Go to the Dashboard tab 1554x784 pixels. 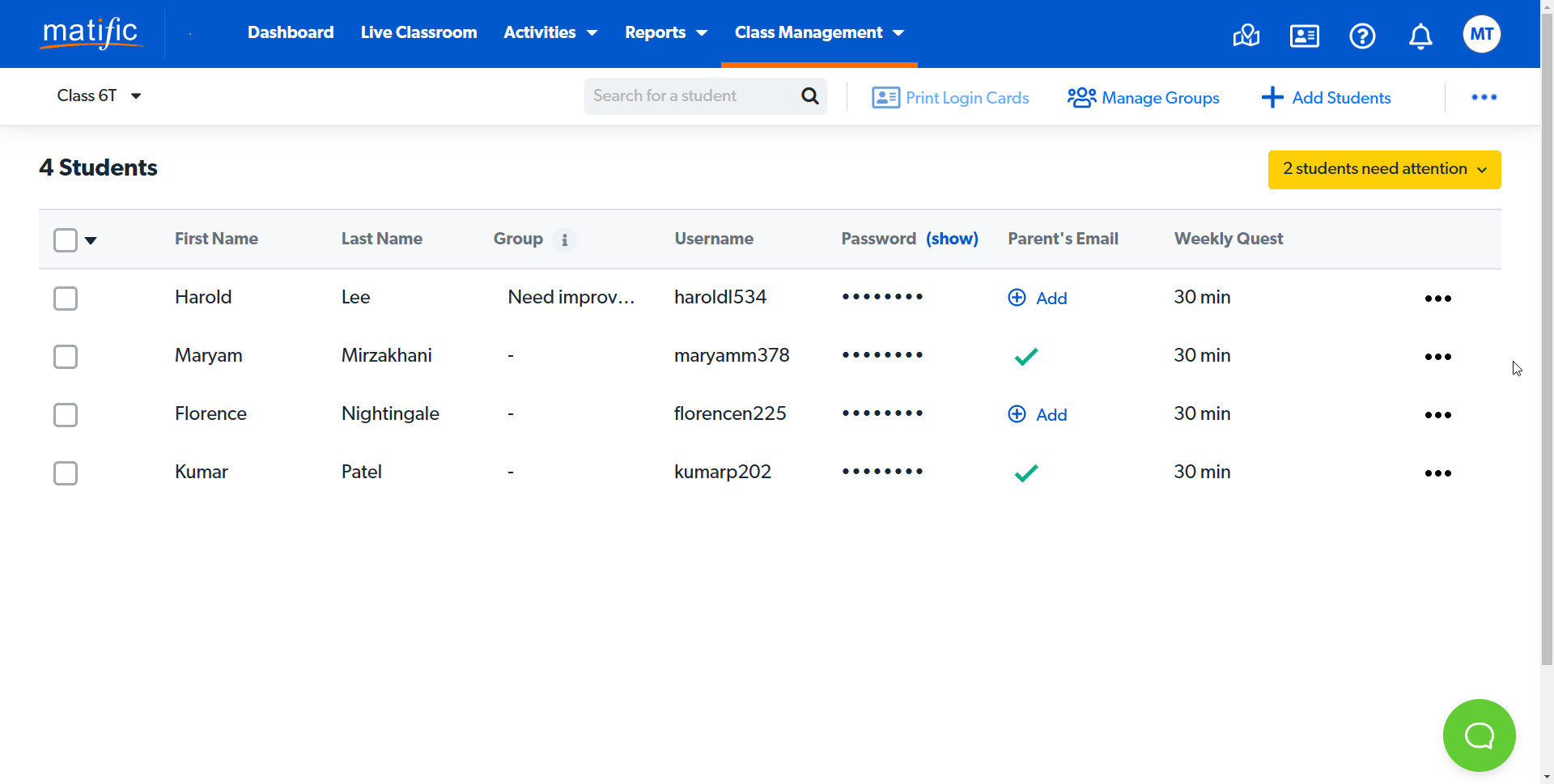tap(291, 32)
